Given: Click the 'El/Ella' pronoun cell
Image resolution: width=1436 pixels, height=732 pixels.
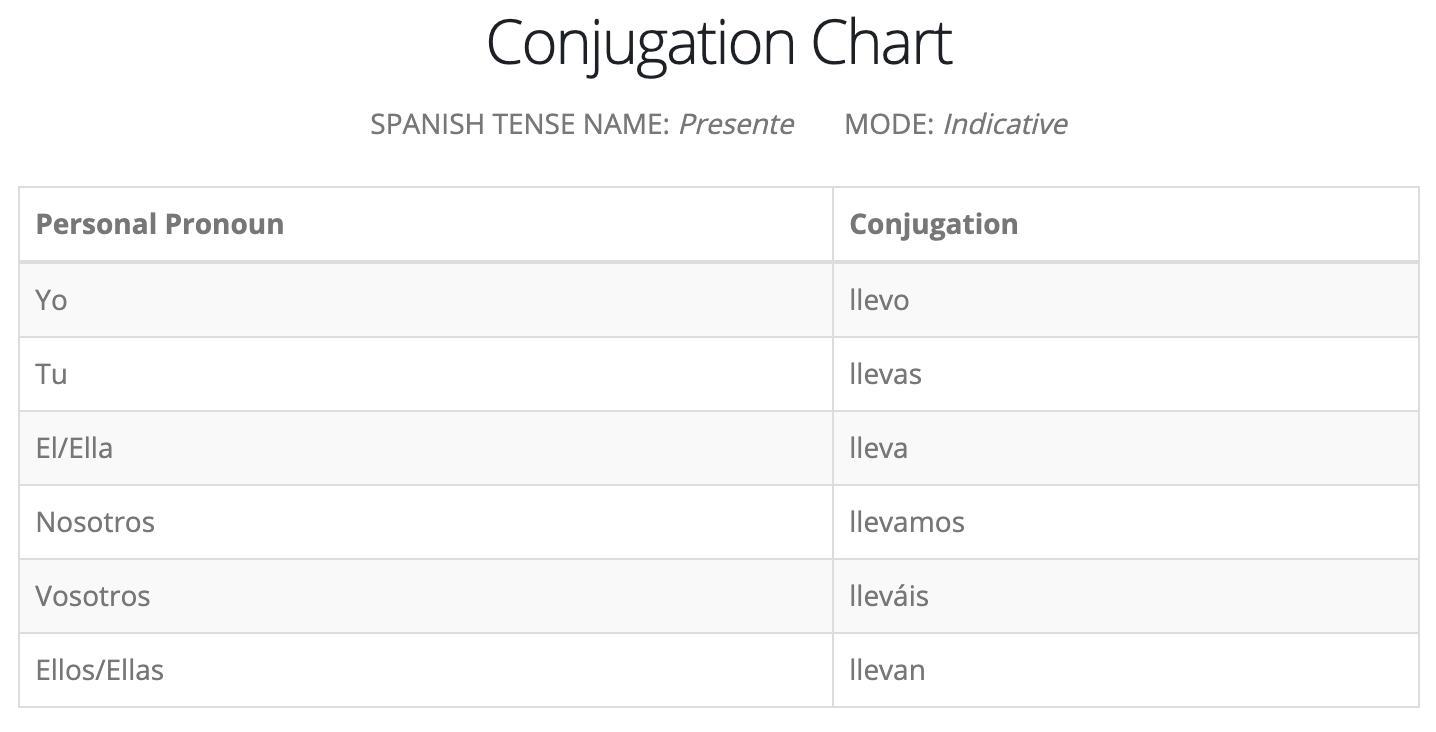Looking at the screenshot, I should click(x=74, y=448).
